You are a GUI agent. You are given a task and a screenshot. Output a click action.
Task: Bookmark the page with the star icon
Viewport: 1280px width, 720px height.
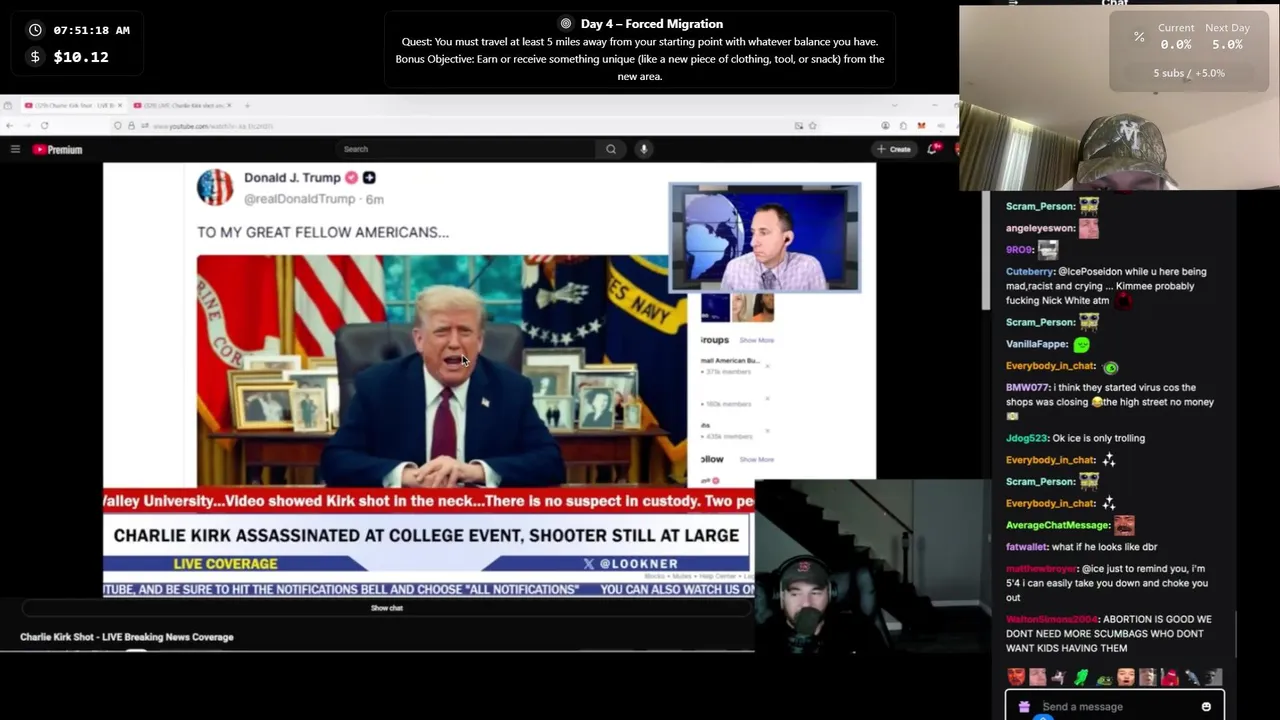coord(812,125)
